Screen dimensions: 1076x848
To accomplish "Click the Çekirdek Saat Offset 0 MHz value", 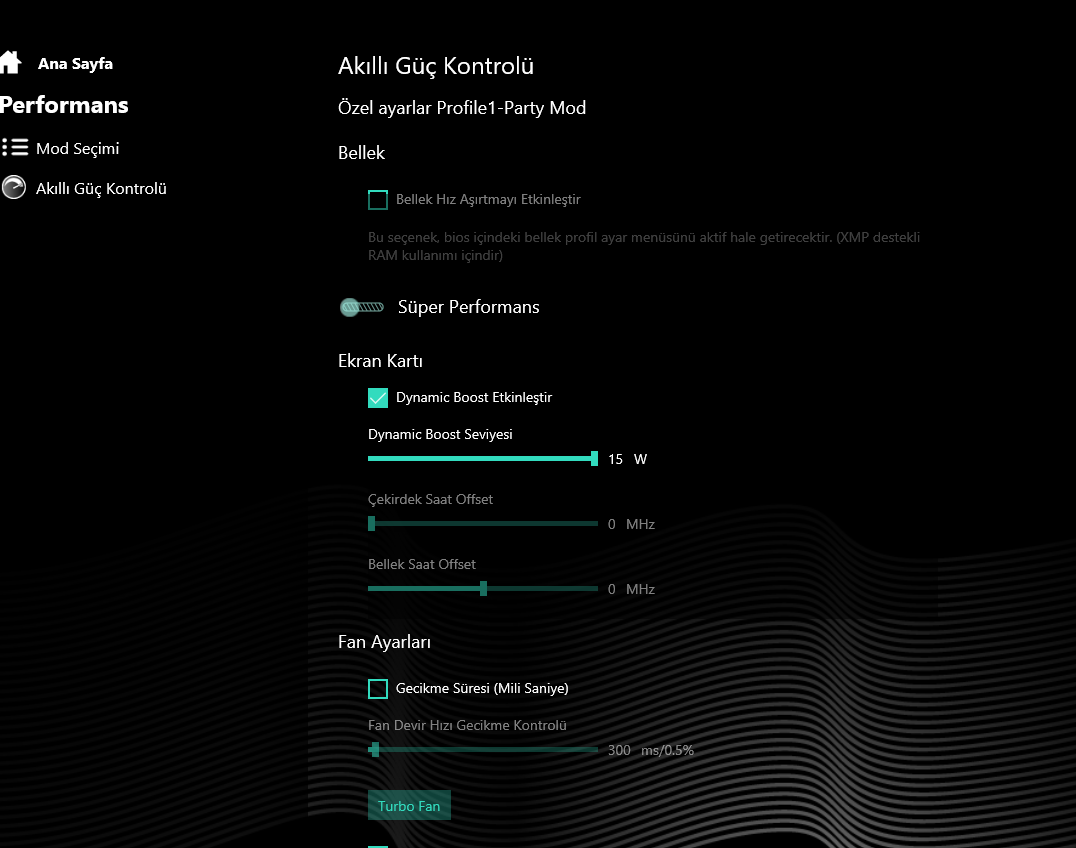I will pos(631,524).
